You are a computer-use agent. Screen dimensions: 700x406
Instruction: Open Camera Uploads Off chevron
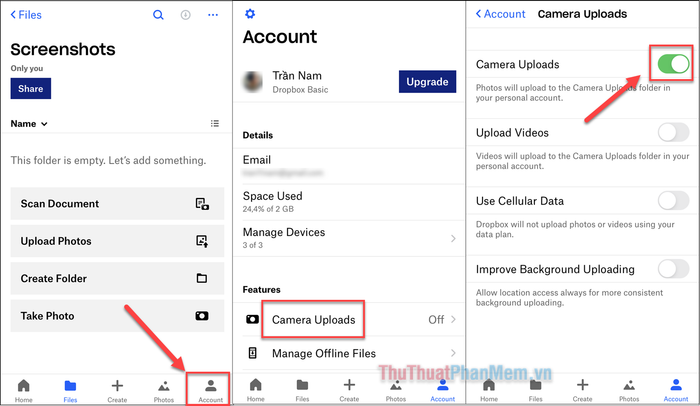point(453,319)
